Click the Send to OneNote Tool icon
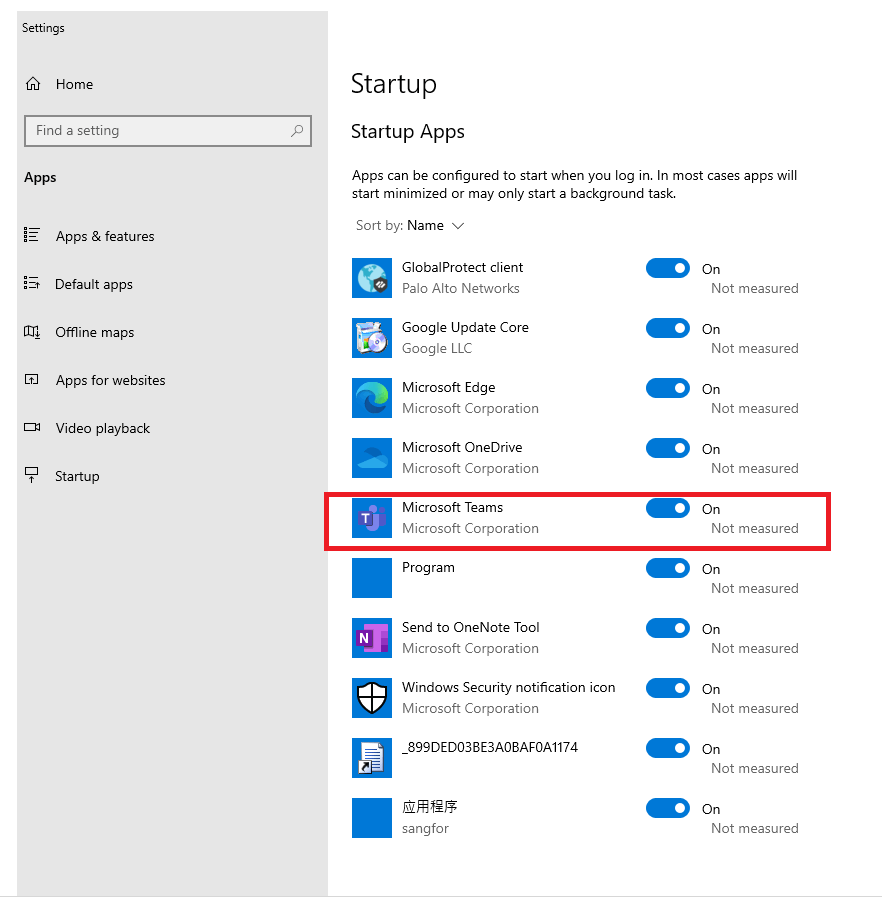 click(x=372, y=638)
